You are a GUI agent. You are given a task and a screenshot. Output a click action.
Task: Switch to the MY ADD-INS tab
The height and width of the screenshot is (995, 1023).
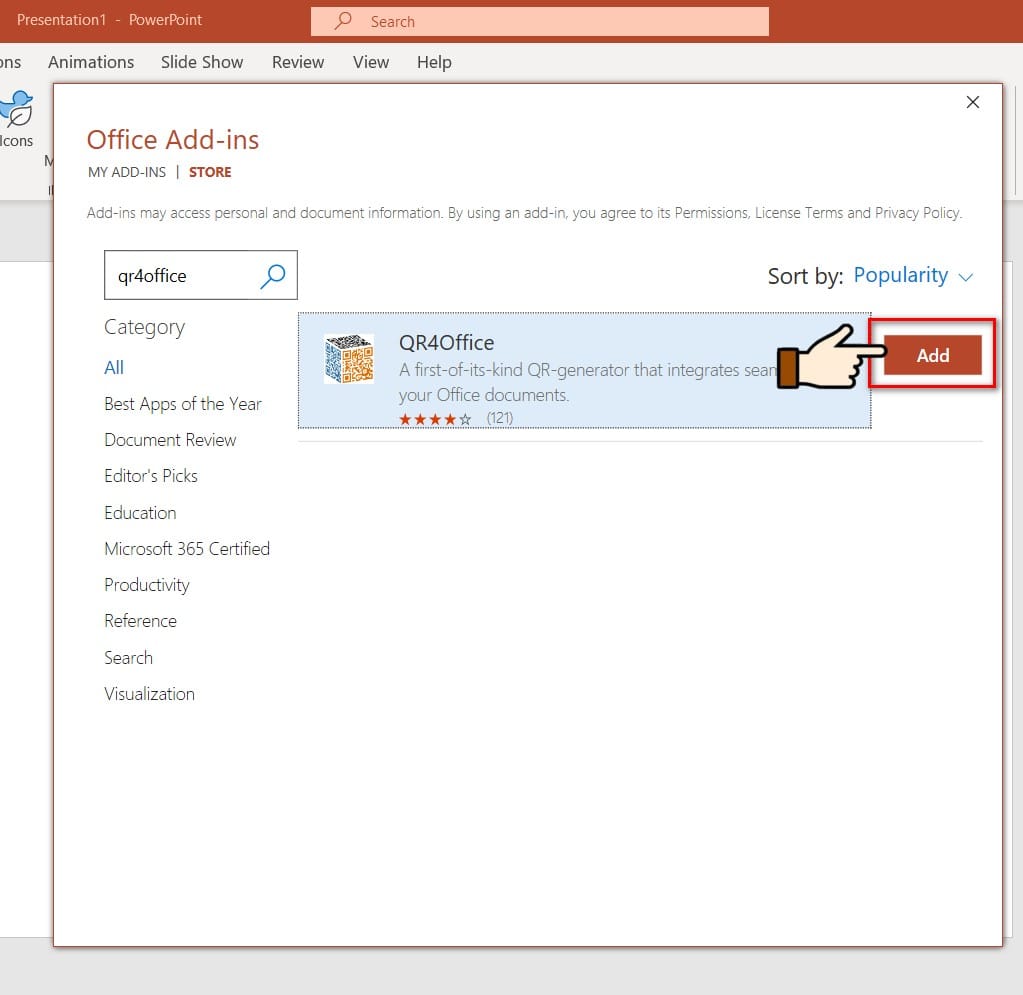pos(127,172)
